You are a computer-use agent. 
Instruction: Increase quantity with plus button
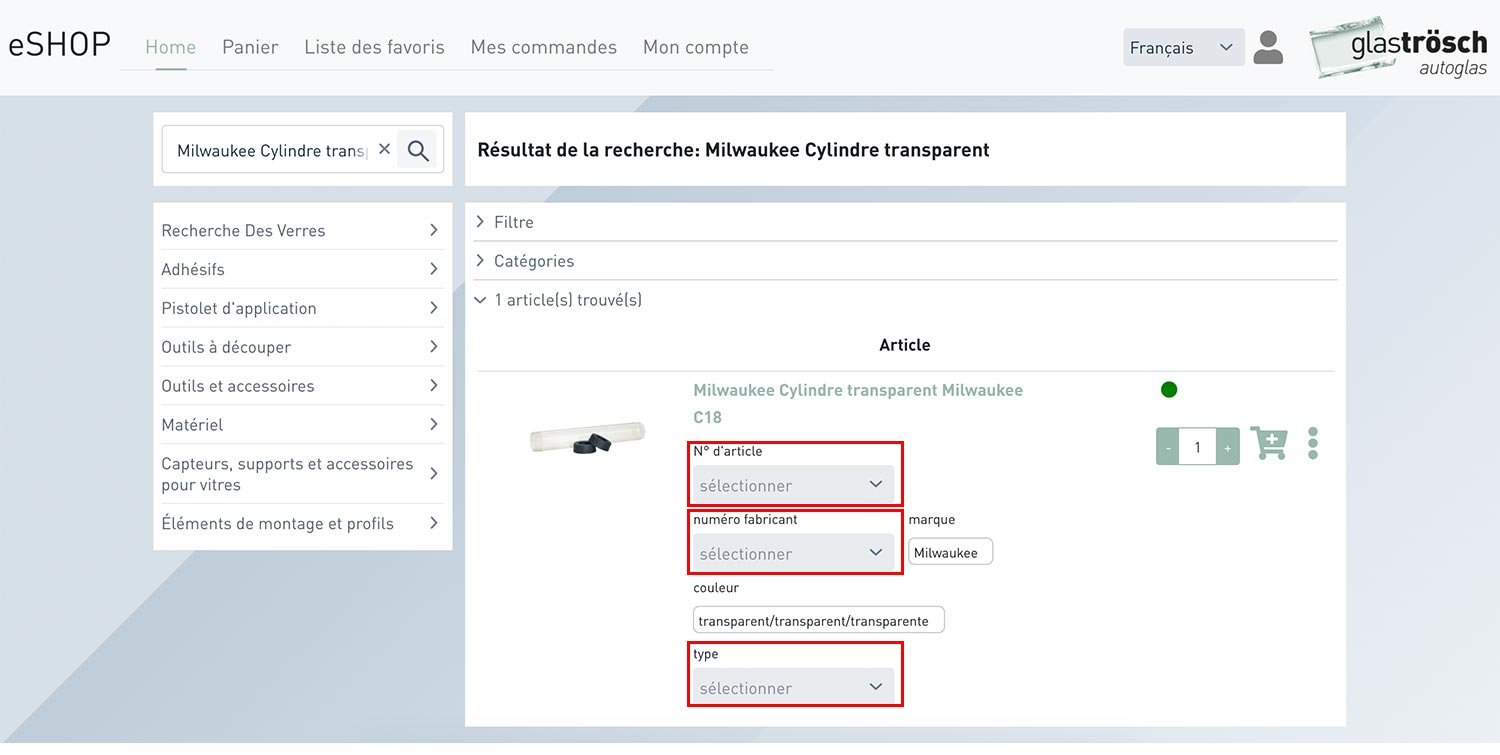(1228, 447)
